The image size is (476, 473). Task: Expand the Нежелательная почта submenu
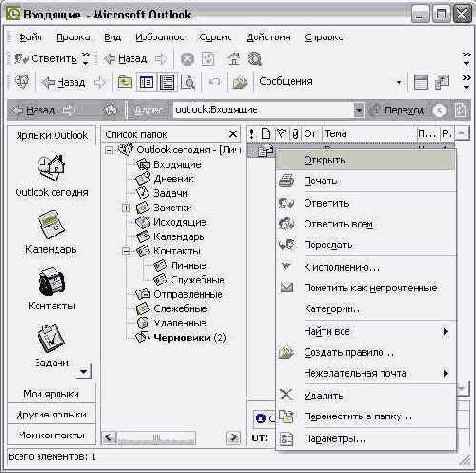(x=366, y=373)
